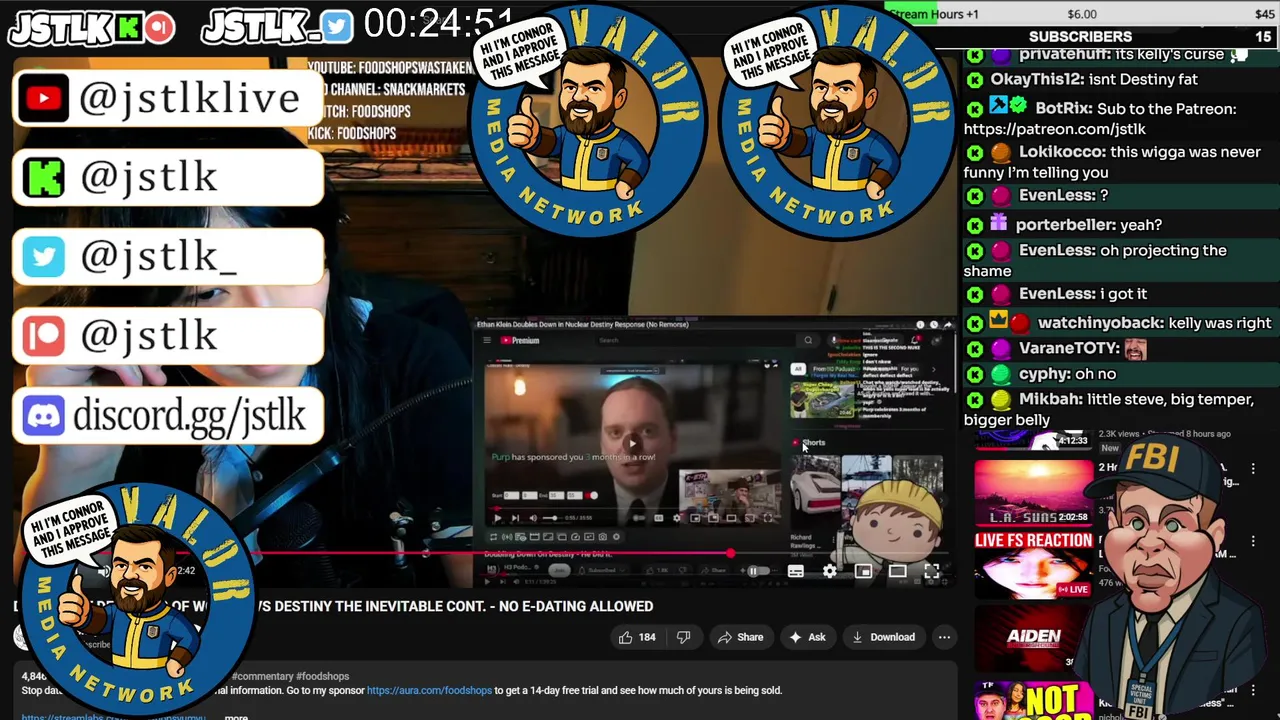The width and height of the screenshot is (1280, 720).
Task: Enter fullscreen on the outer video player
Action: 932,571
